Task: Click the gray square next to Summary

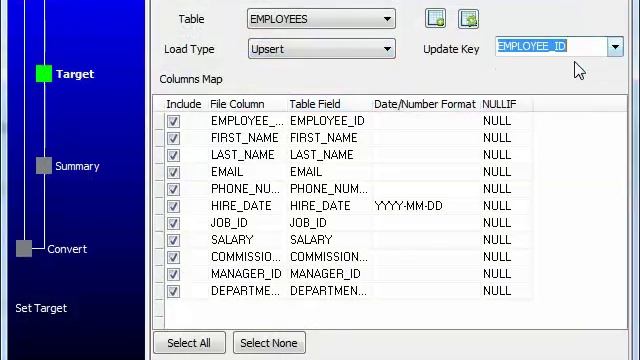Action: pos(44,166)
